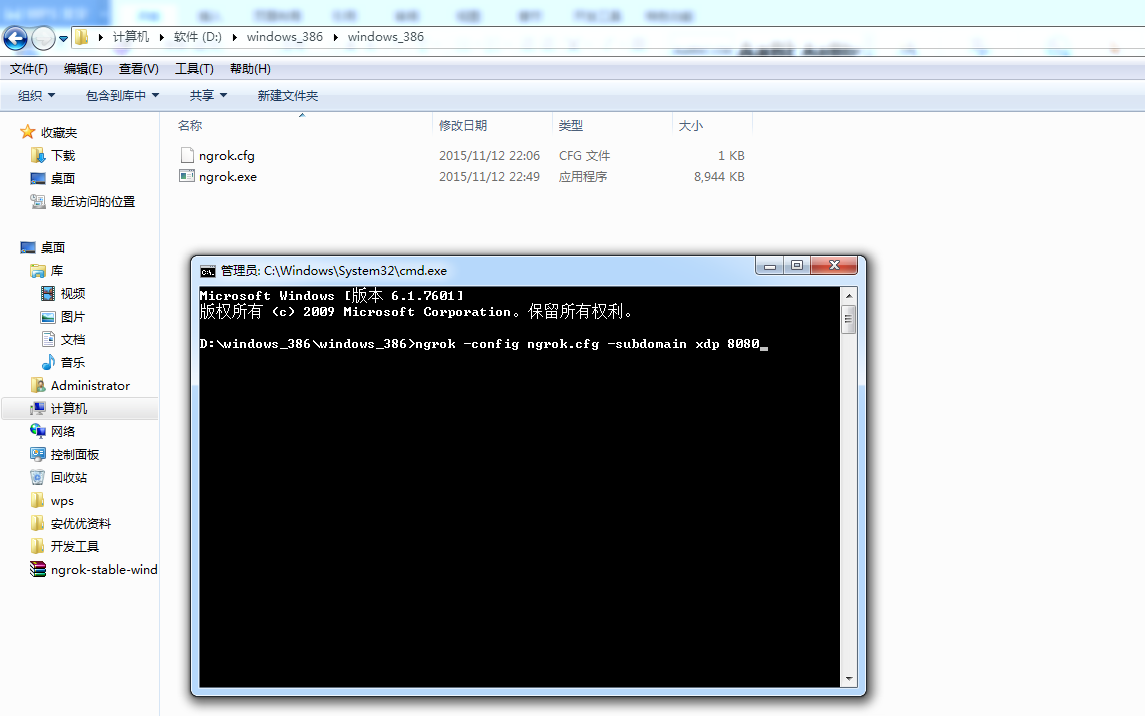Click 计算机 in the address breadcrumb
The width and height of the screenshot is (1145, 716).
coord(131,36)
